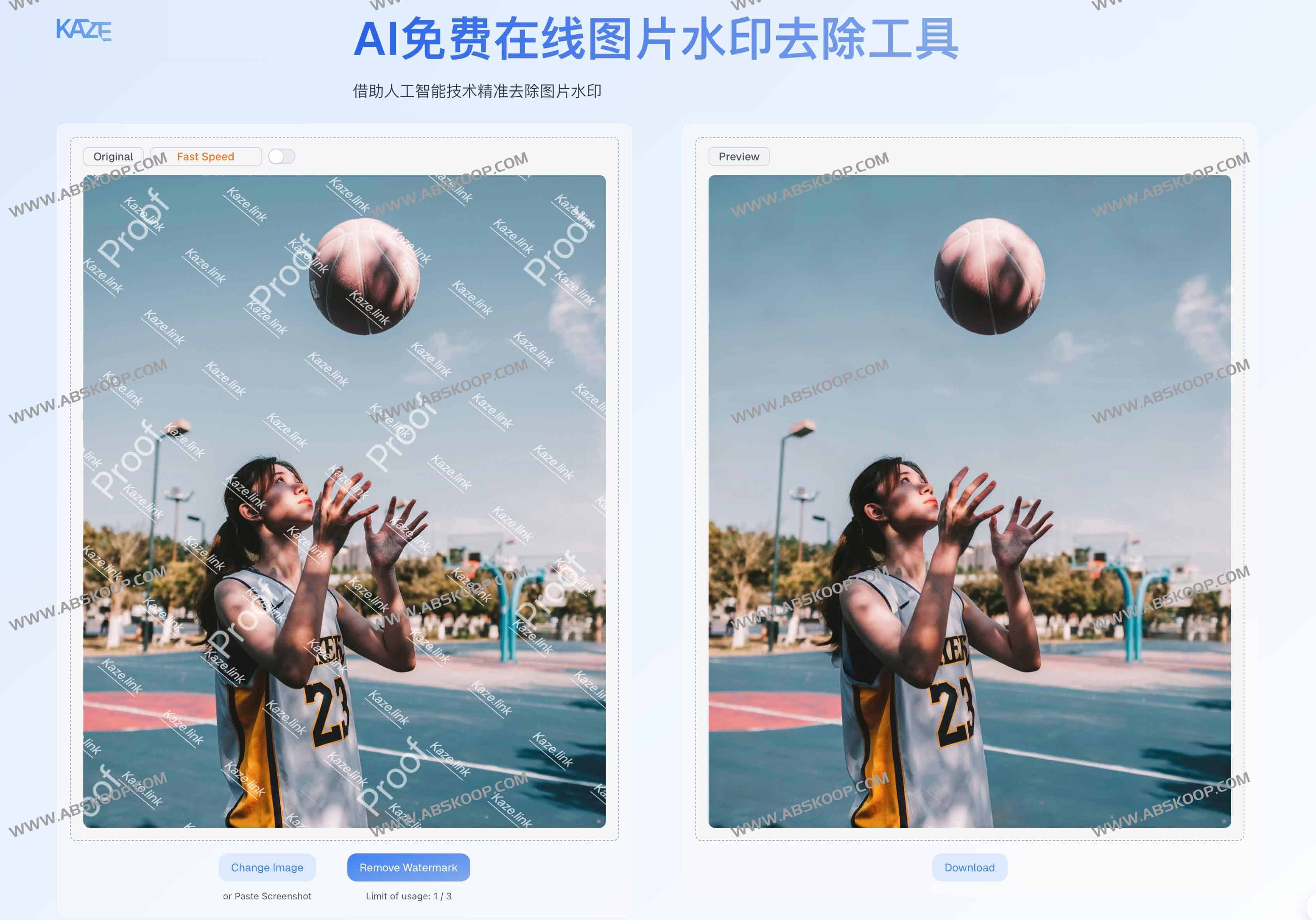Click the watermark removal AI icon
This screenshot has height=920, width=1316.
point(83,27)
